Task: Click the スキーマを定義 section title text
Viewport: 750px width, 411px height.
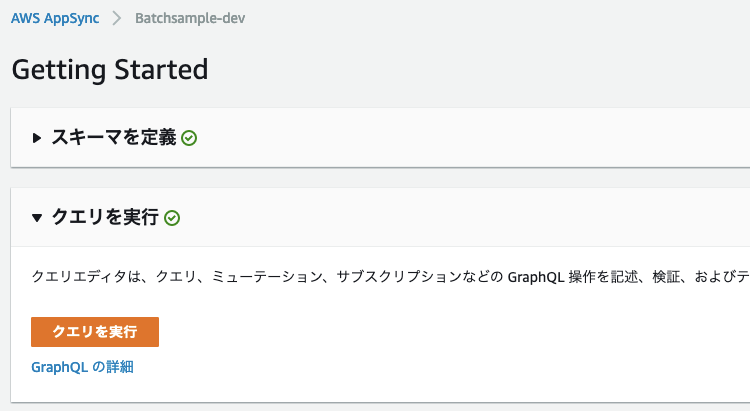Action: pyautogui.click(x=114, y=137)
